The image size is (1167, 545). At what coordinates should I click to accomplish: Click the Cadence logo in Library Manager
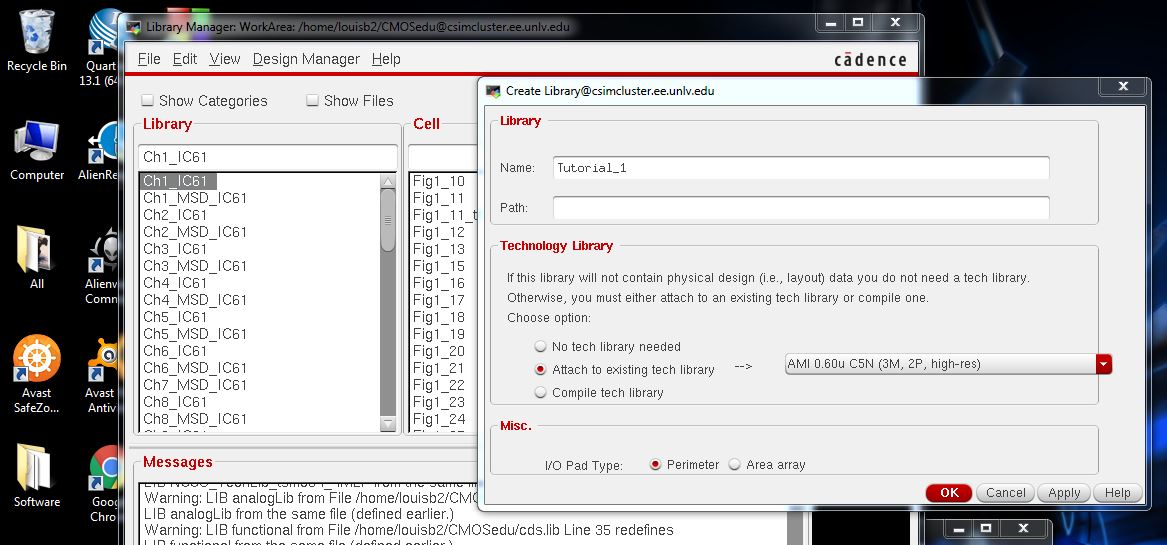(870, 60)
